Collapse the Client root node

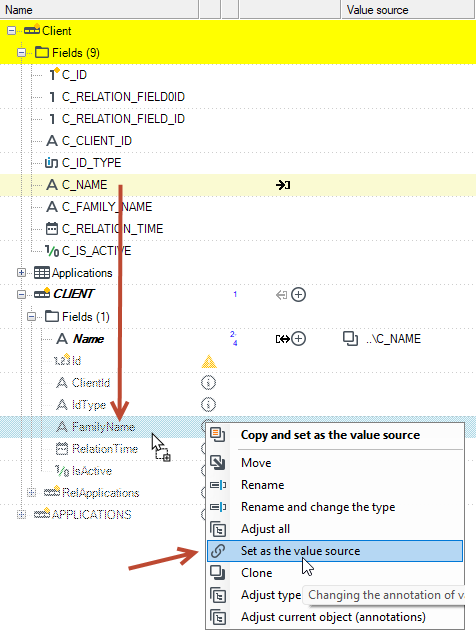tap(11, 31)
